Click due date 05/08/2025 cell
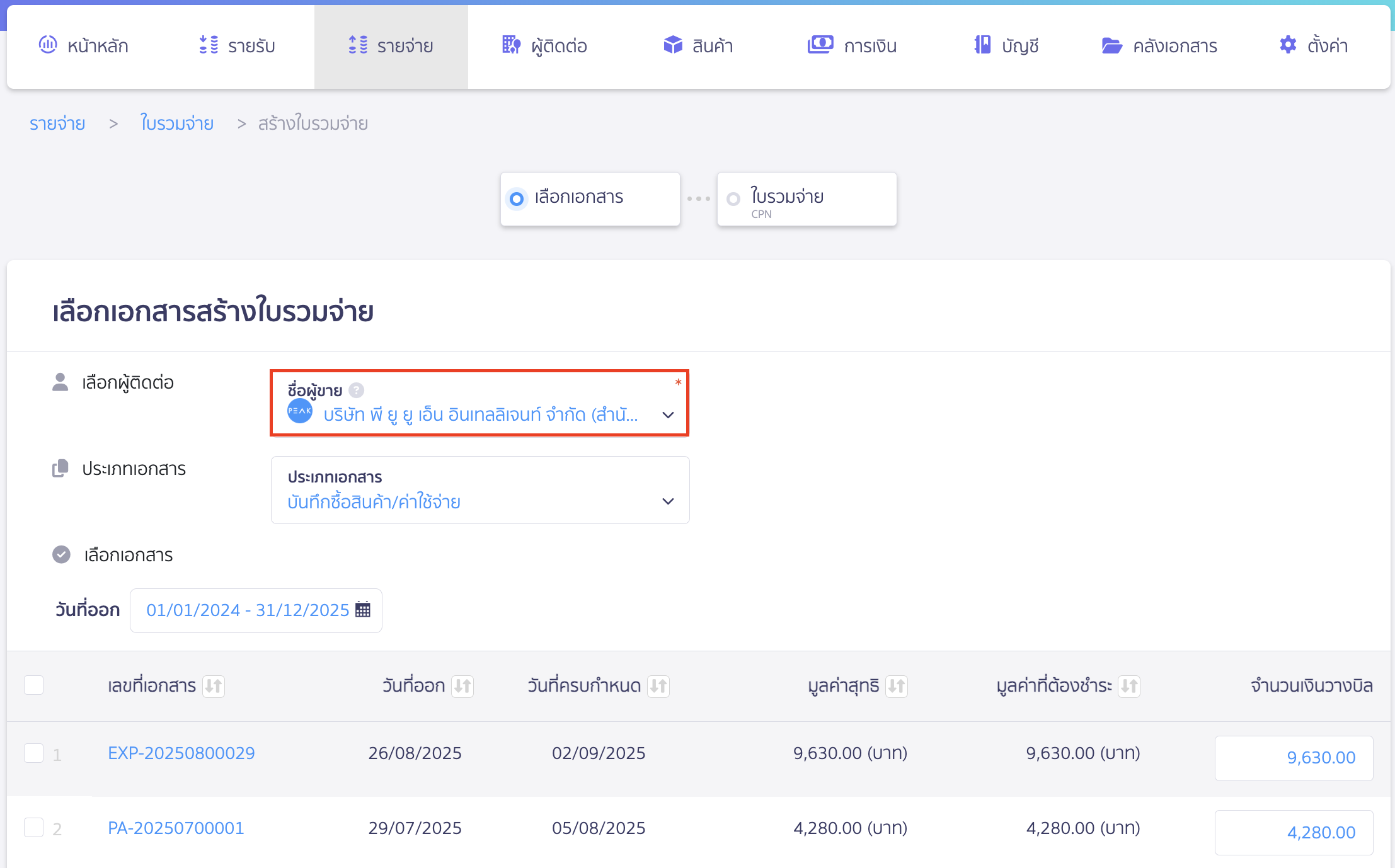1395x868 pixels. pyautogui.click(x=599, y=828)
